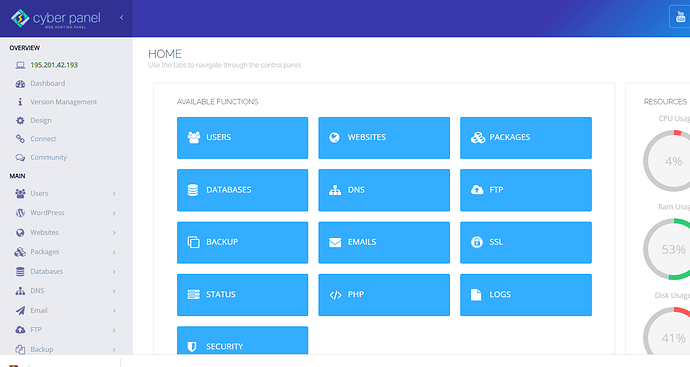Image resolution: width=690 pixels, height=367 pixels.
Task: Click the database icon on DATABASES tile
Action: coord(193,190)
